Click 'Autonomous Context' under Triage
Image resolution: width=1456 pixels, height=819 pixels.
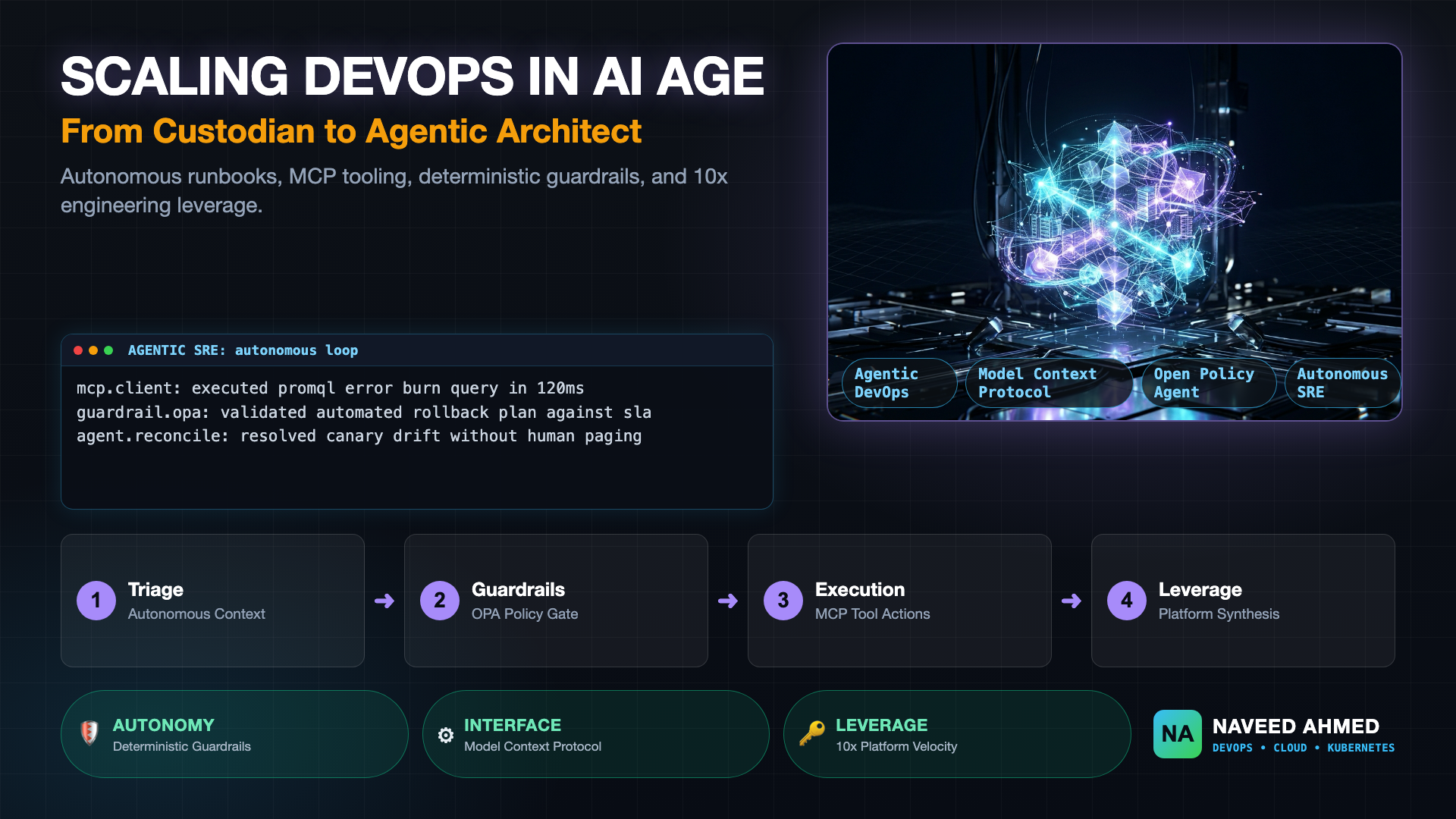(196, 614)
